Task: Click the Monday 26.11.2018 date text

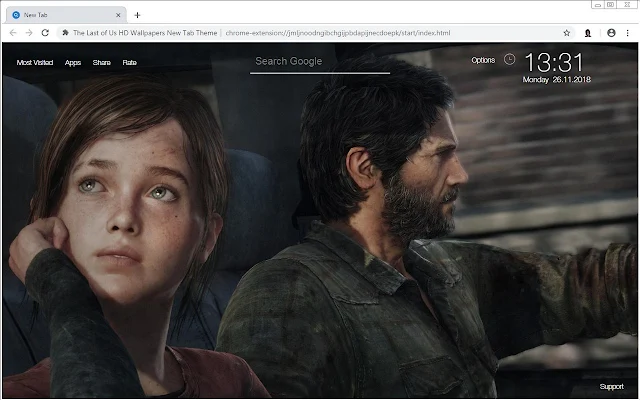Action: [557, 80]
